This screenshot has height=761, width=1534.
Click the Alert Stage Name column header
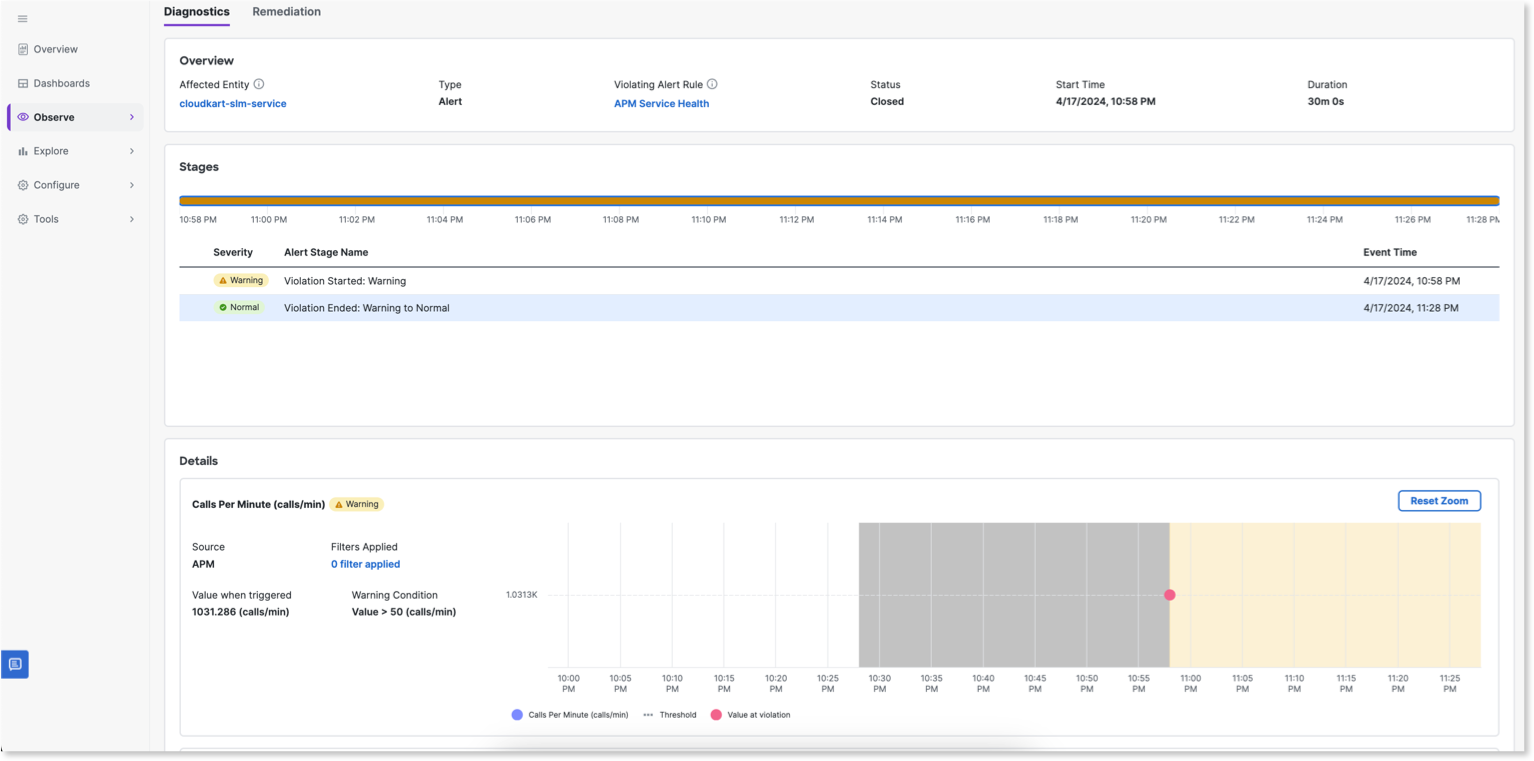[x=326, y=252]
